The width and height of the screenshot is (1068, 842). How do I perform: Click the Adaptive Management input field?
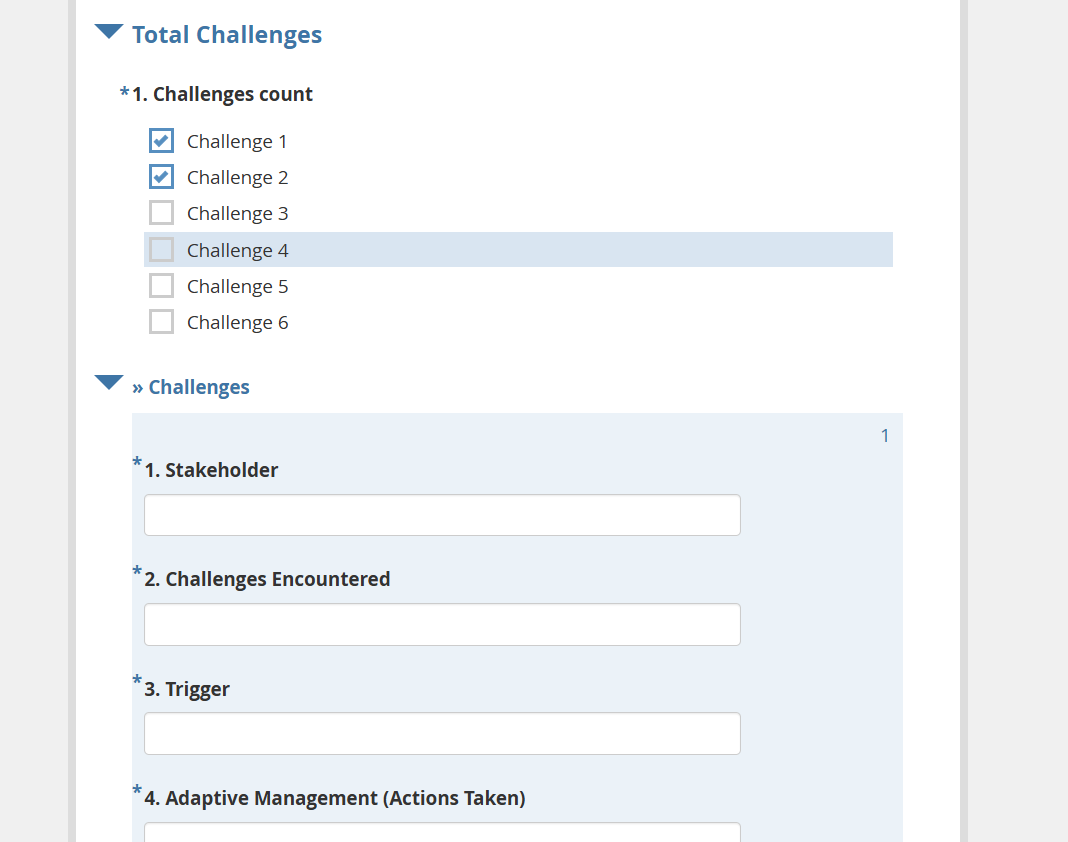pyautogui.click(x=442, y=832)
